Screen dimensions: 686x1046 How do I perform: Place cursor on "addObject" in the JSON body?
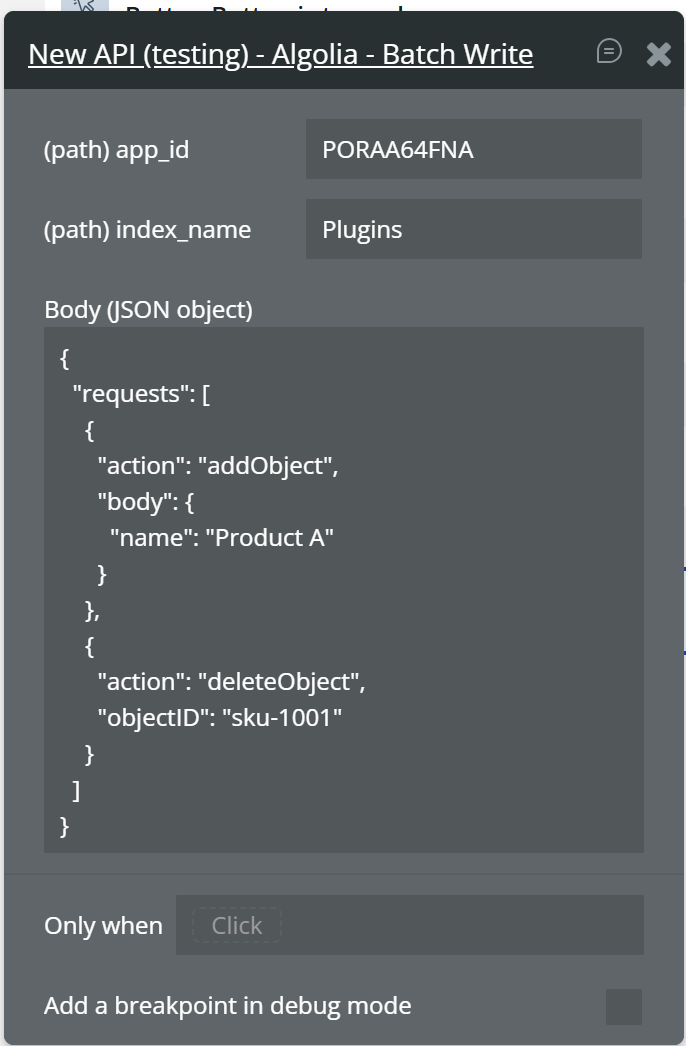[x=268, y=466]
